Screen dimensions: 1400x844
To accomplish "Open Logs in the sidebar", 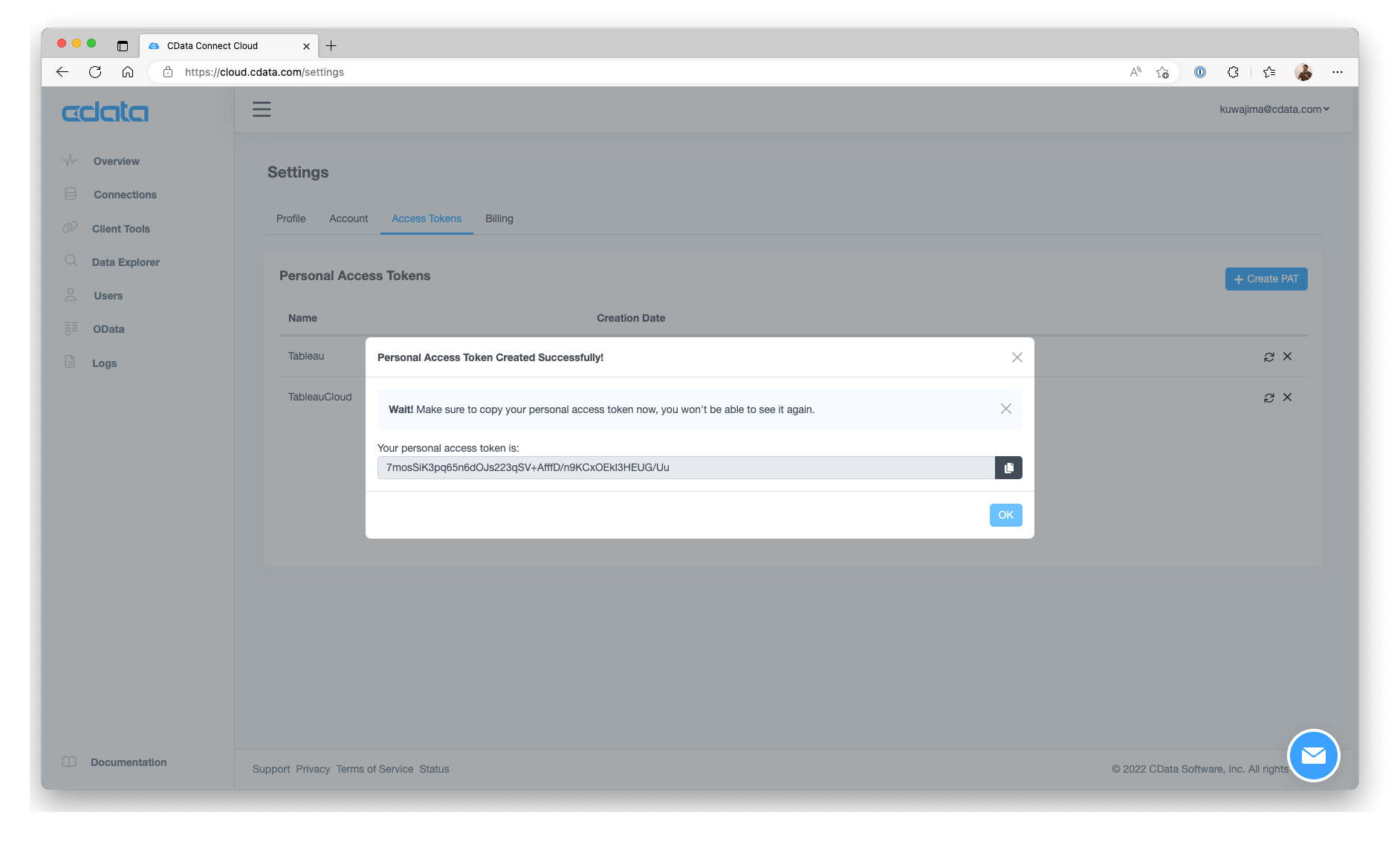I will point(104,363).
